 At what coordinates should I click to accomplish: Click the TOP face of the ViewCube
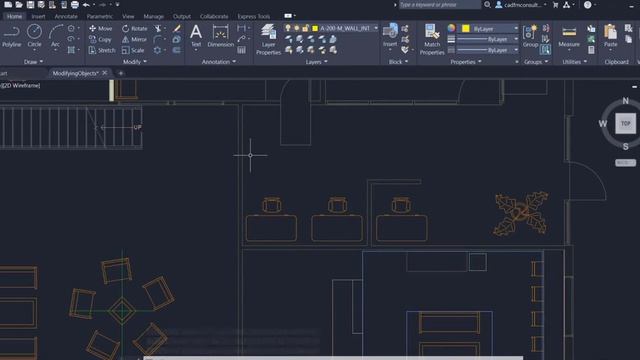(x=625, y=123)
